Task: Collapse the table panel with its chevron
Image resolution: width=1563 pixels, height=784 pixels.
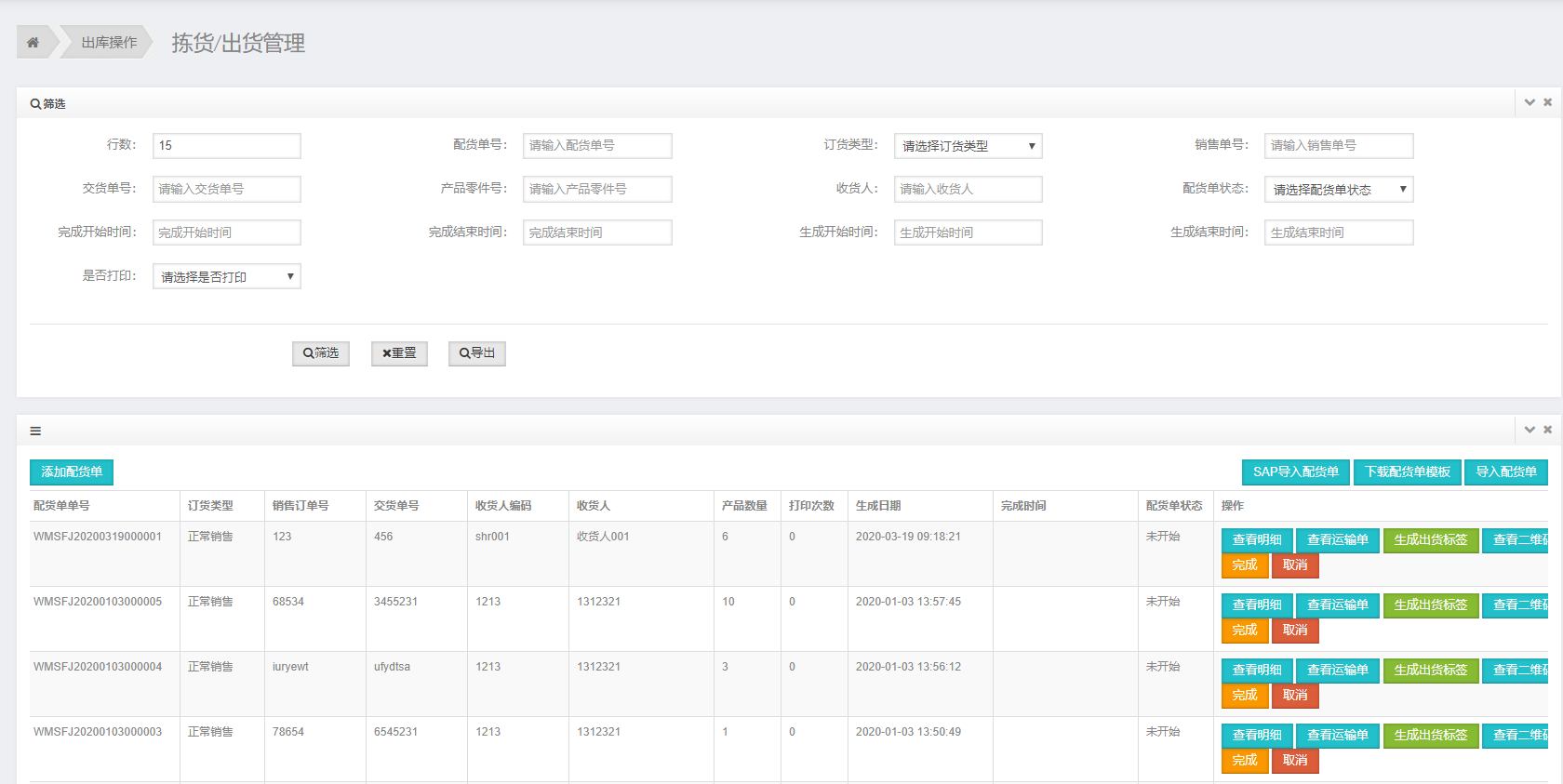Action: coord(1530,430)
